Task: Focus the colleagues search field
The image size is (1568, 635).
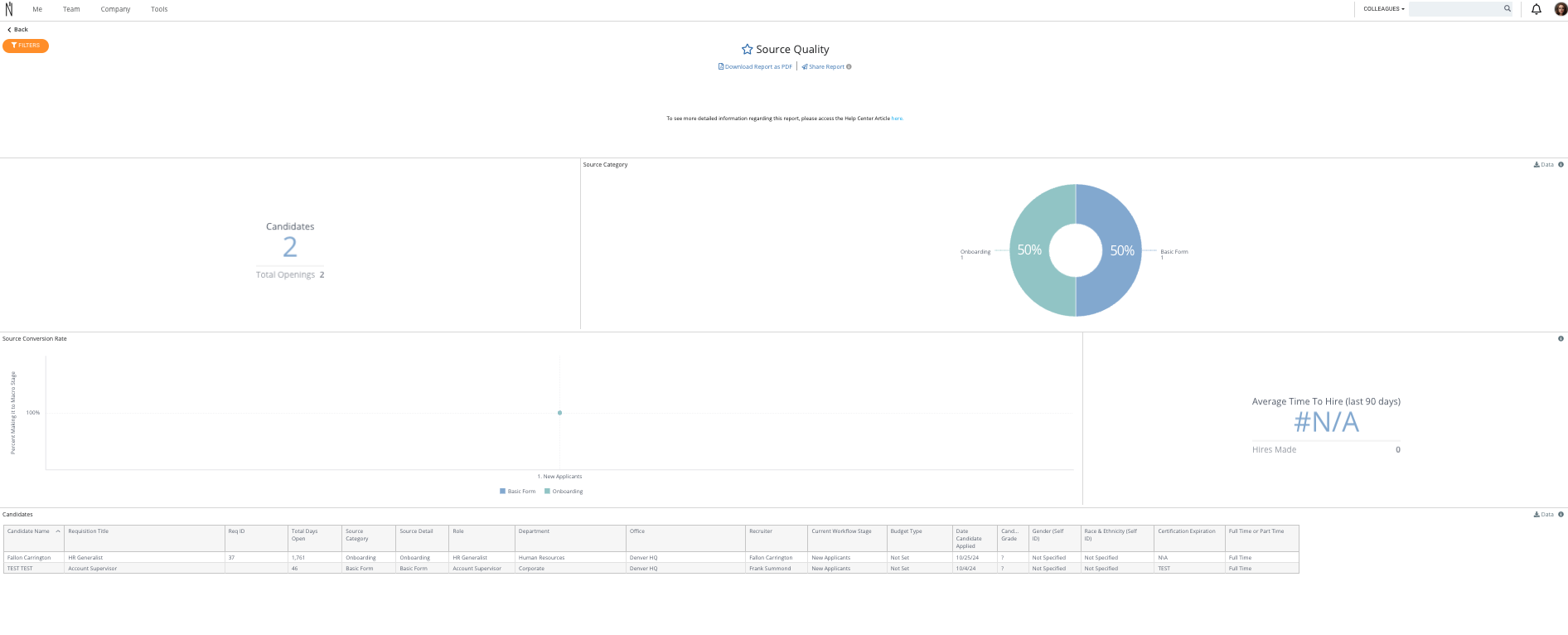Action: [x=1456, y=9]
